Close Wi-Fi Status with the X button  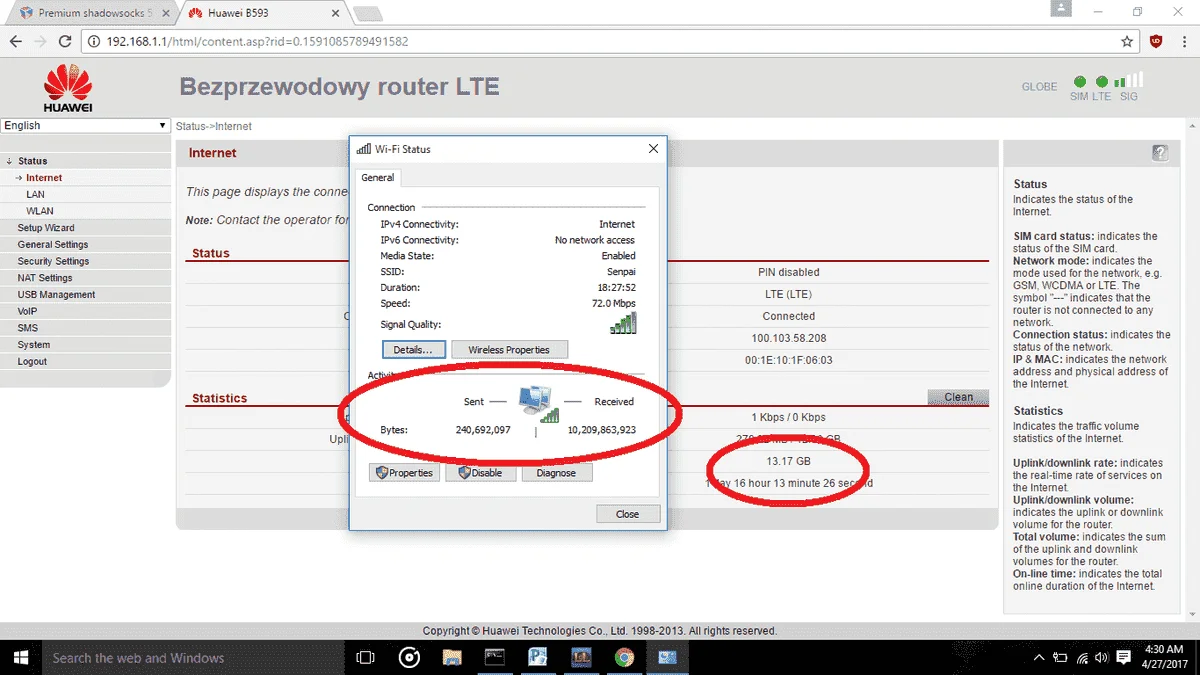[654, 149]
